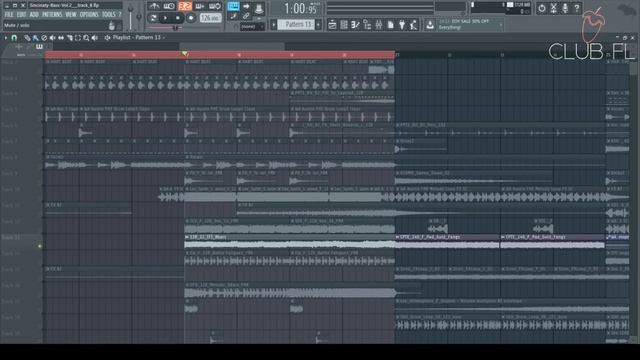
Task: Expand the news panel dropdown arrow
Action: coord(501,25)
